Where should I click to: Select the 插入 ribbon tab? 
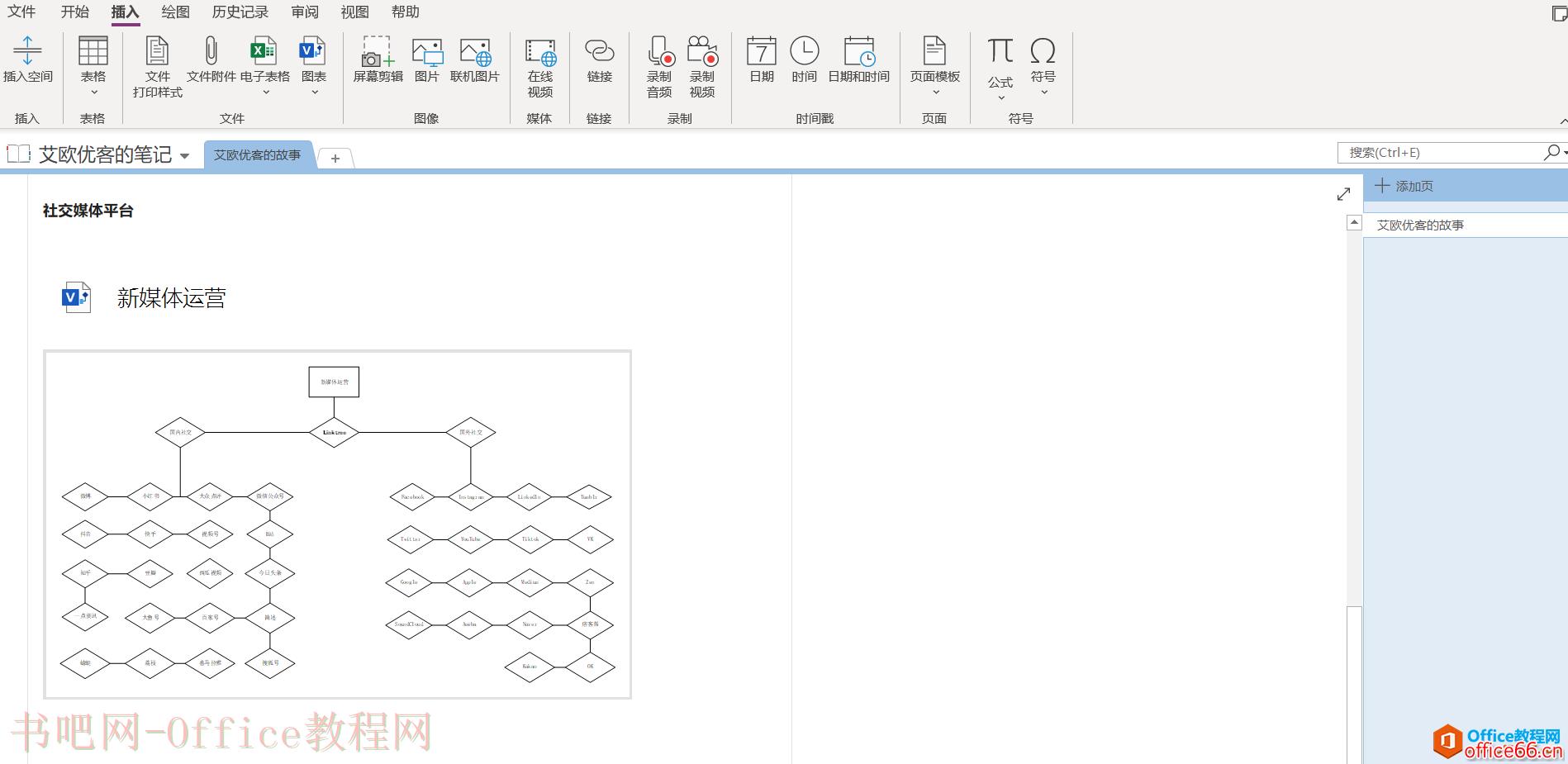[x=125, y=12]
